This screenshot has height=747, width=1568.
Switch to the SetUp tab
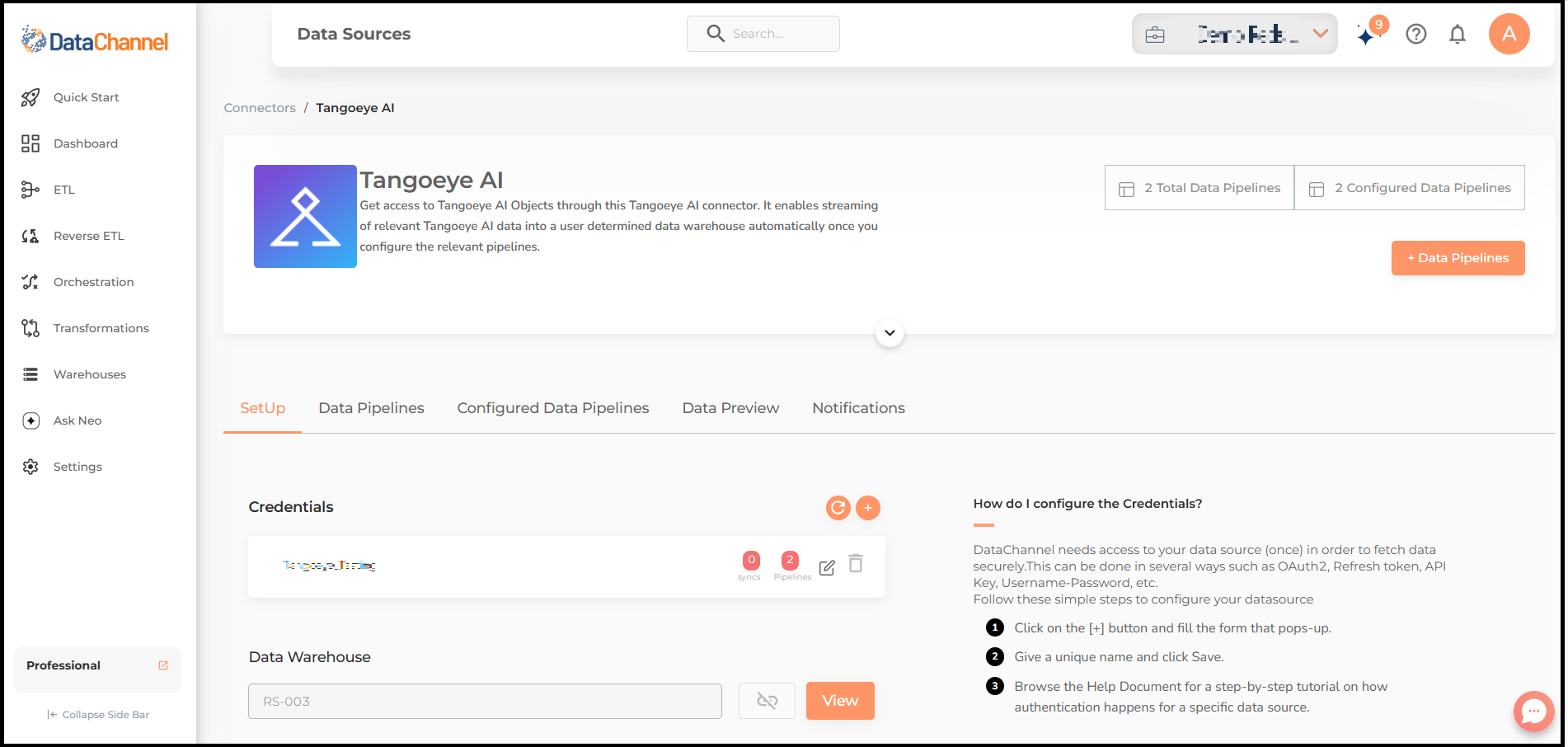[x=263, y=408]
